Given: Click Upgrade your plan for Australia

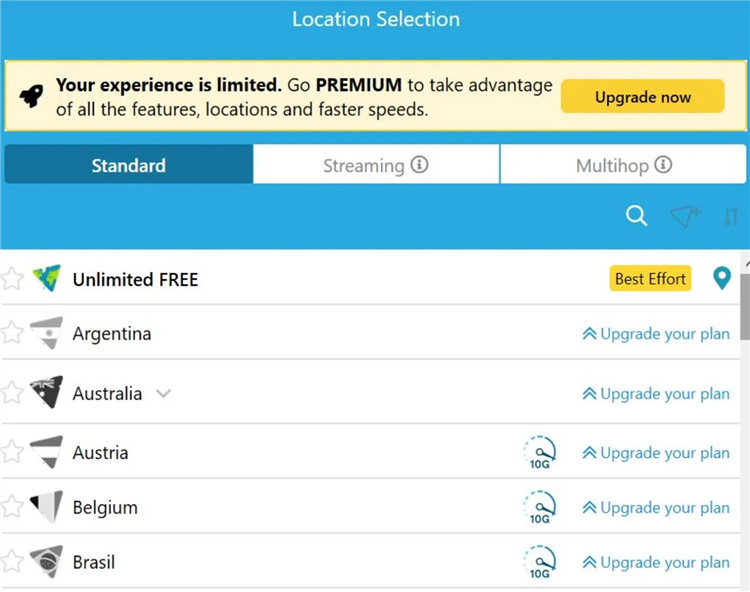Looking at the screenshot, I should [x=656, y=393].
